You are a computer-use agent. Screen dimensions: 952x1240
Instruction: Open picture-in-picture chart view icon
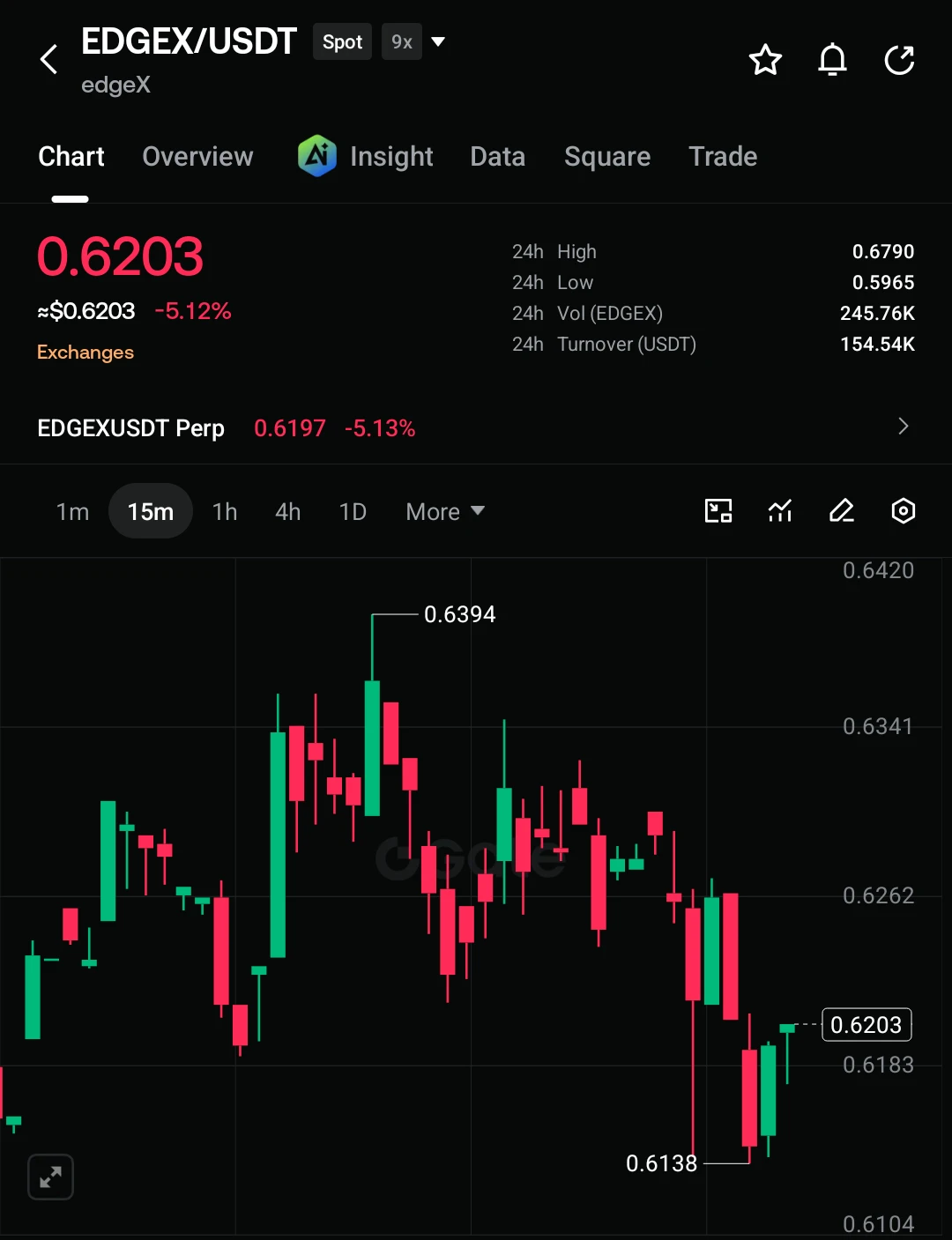718,511
